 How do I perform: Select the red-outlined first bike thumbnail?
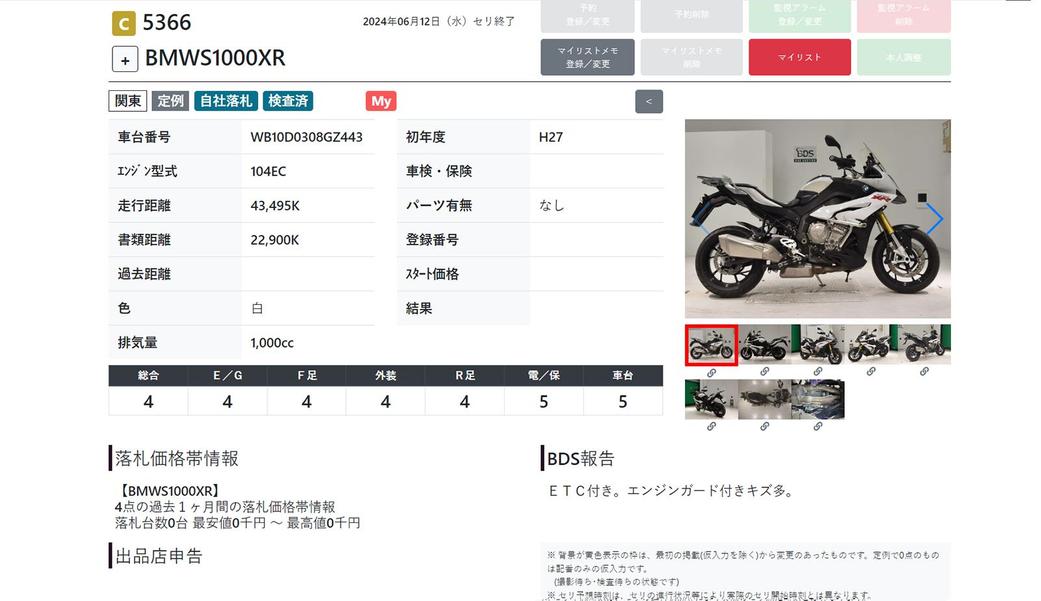click(x=711, y=345)
